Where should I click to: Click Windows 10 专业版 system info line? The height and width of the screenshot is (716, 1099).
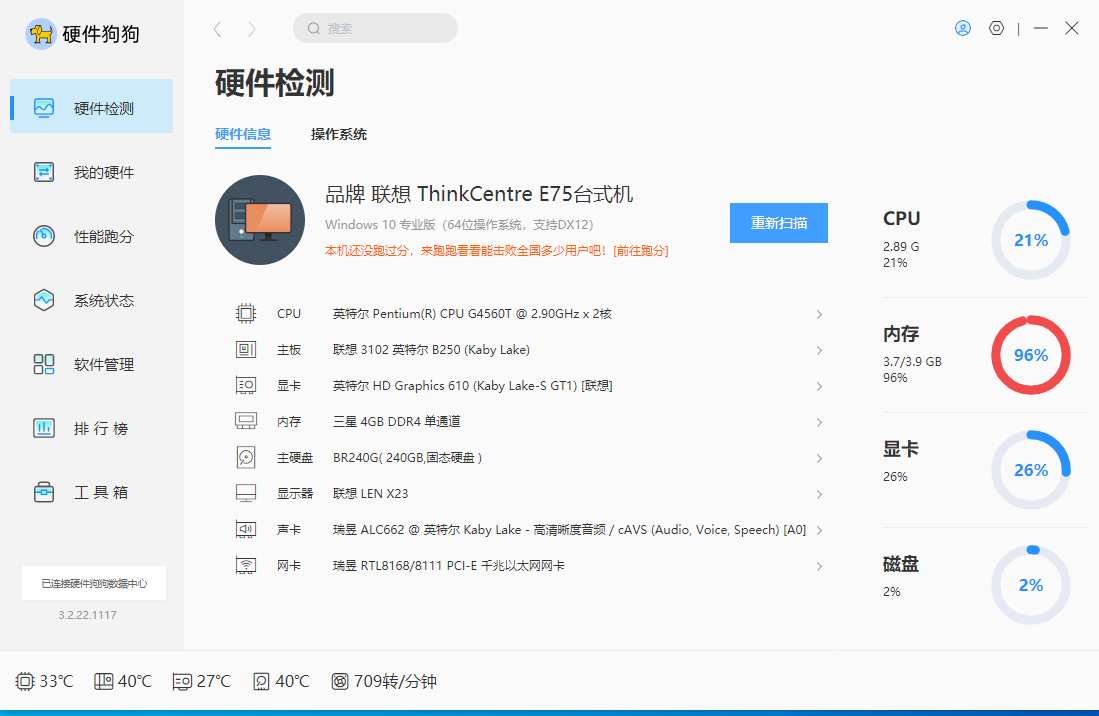(x=459, y=225)
